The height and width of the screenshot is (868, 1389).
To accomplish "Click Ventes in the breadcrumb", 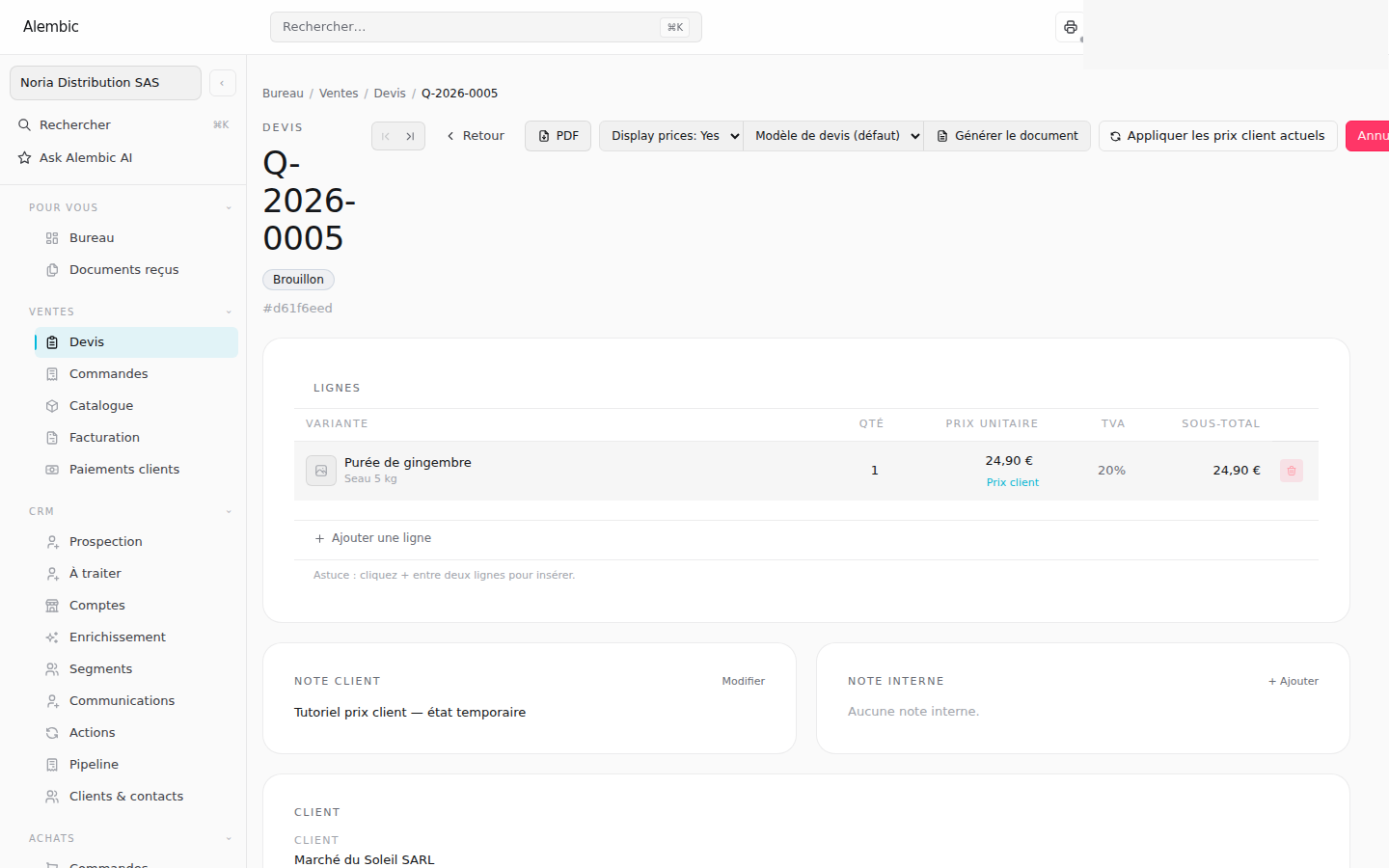I will (339, 94).
